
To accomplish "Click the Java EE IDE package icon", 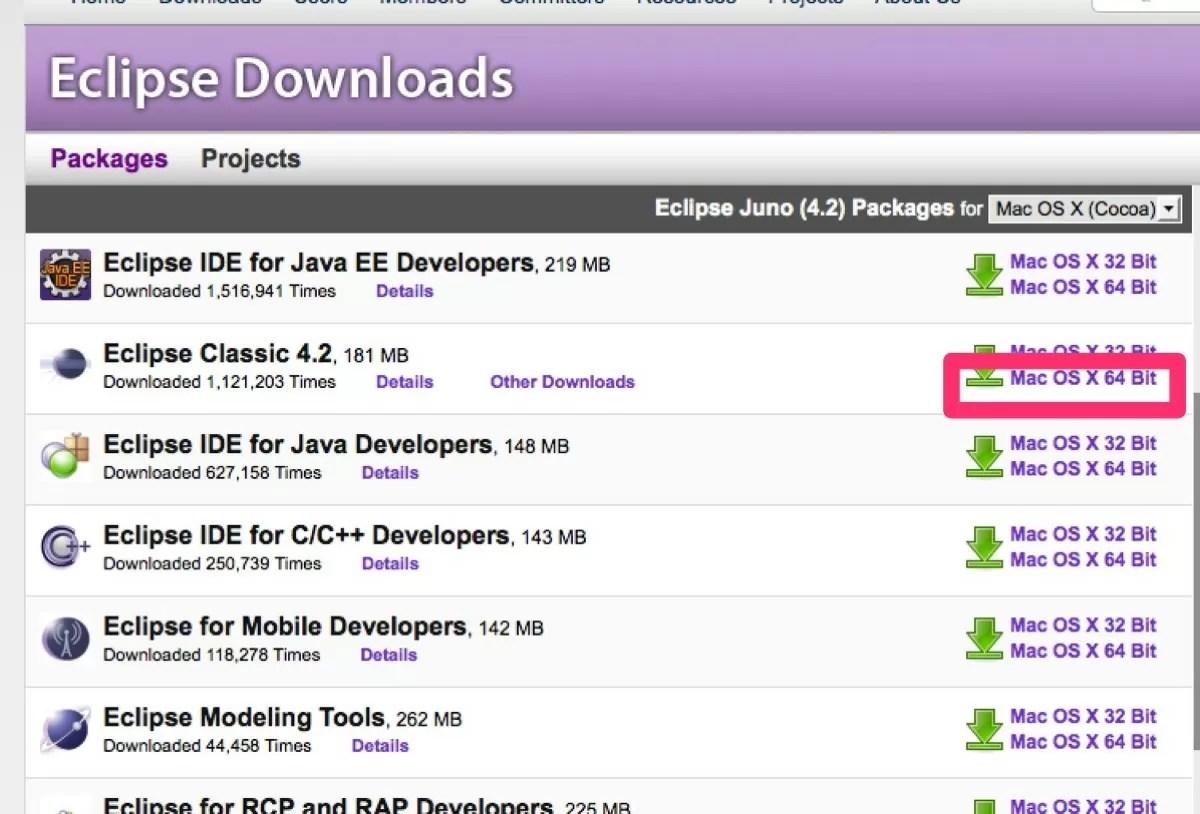I will point(65,275).
